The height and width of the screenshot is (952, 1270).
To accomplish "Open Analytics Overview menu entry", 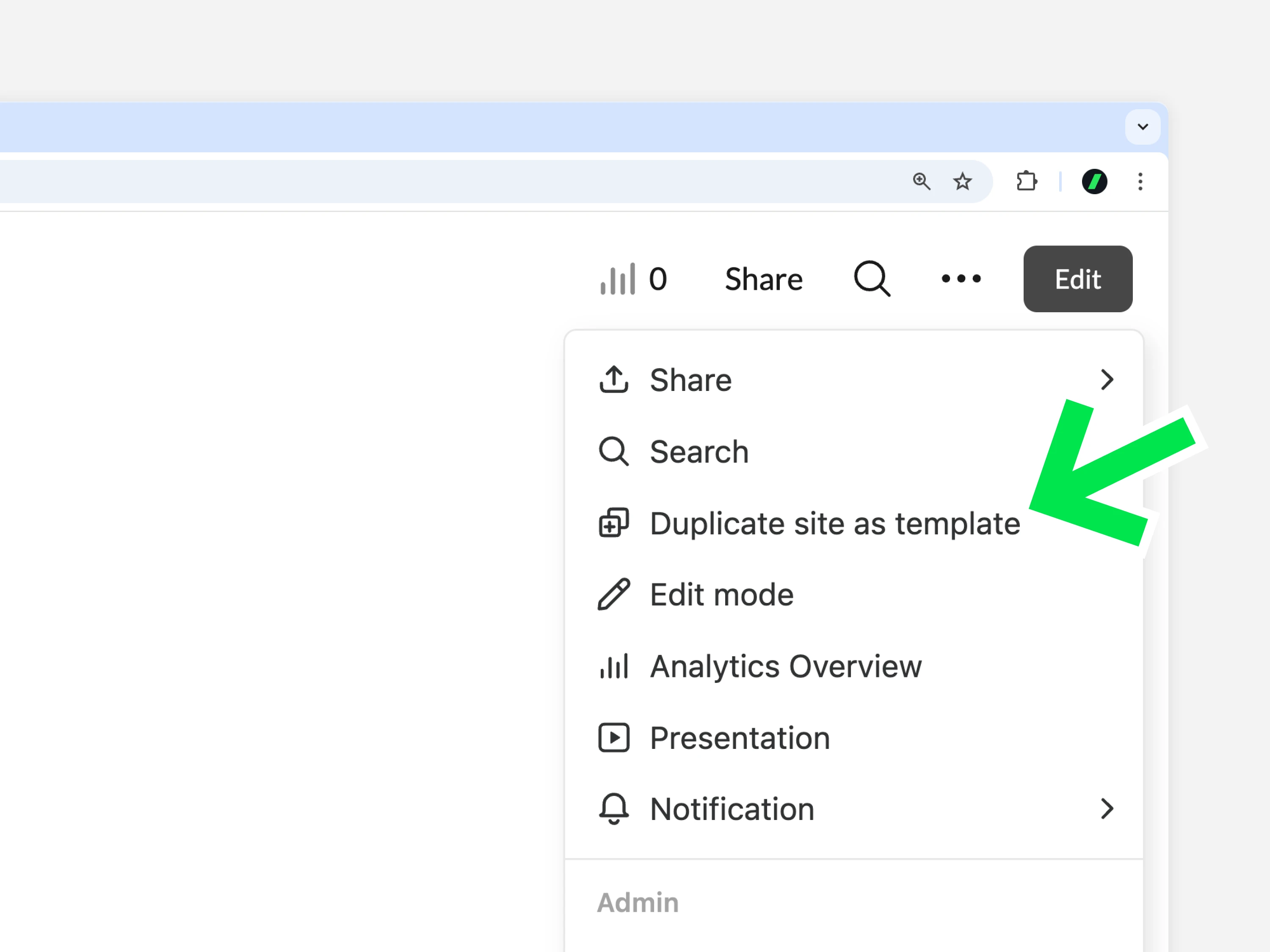I will coord(854,666).
